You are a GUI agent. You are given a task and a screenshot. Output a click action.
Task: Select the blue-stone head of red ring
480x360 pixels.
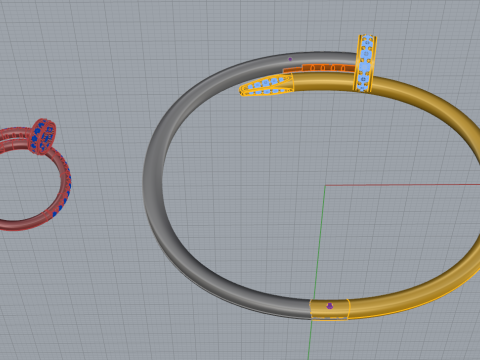[43, 136]
